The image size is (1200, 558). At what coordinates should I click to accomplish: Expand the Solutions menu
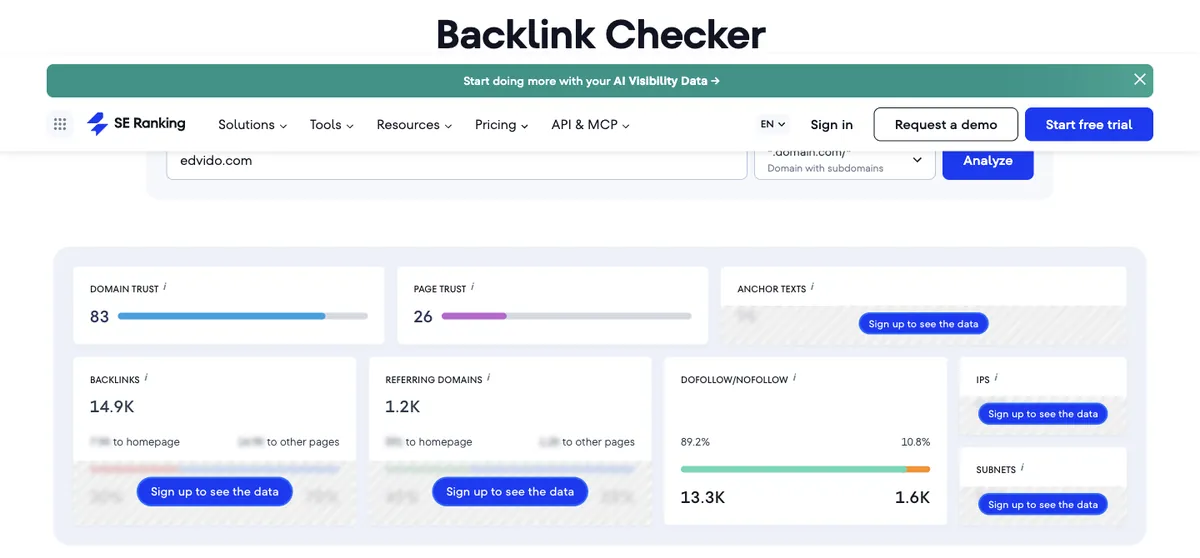point(252,125)
